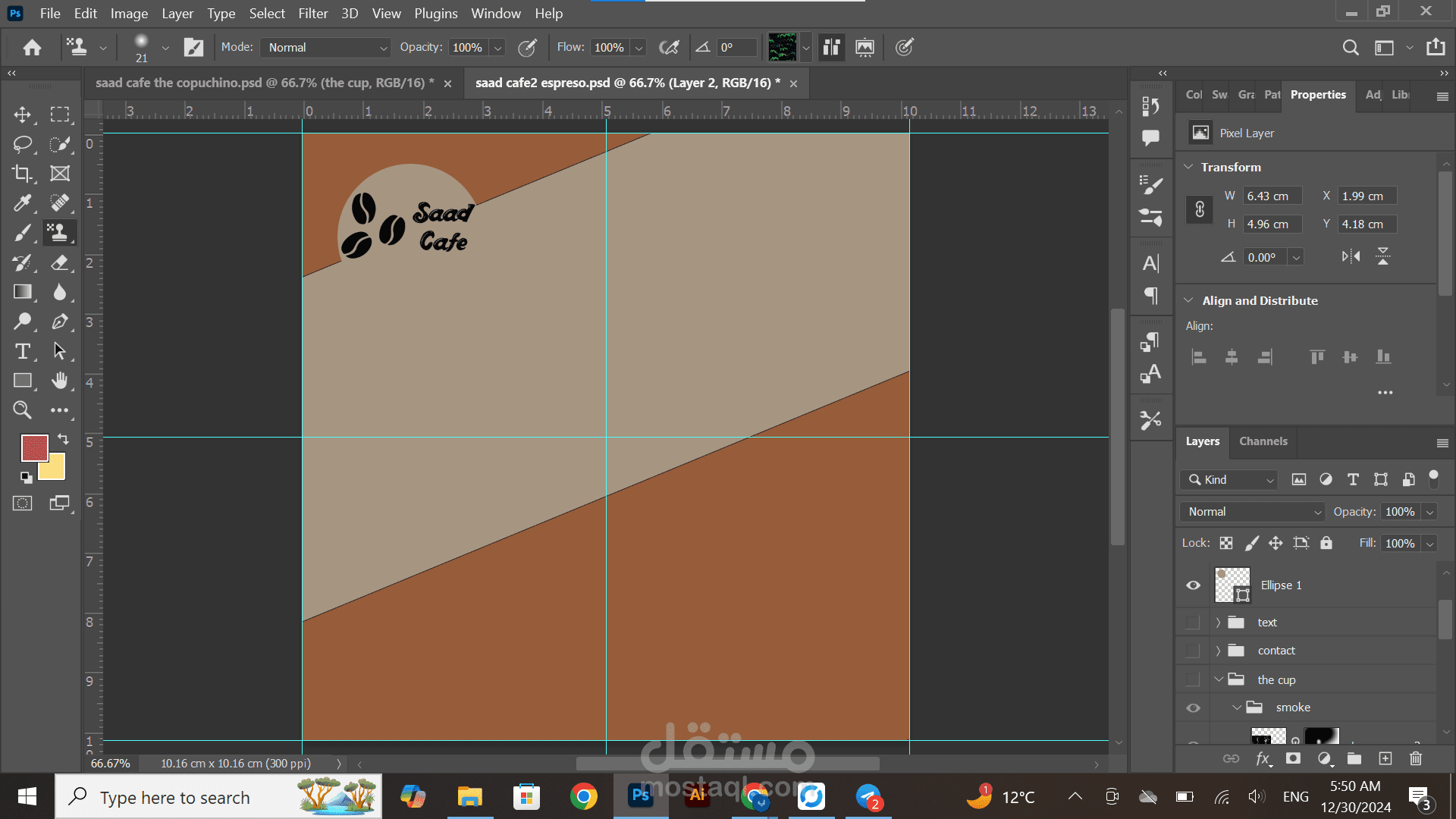The height and width of the screenshot is (819, 1456).
Task: Show the text group layer
Action: coord(1193,623)
